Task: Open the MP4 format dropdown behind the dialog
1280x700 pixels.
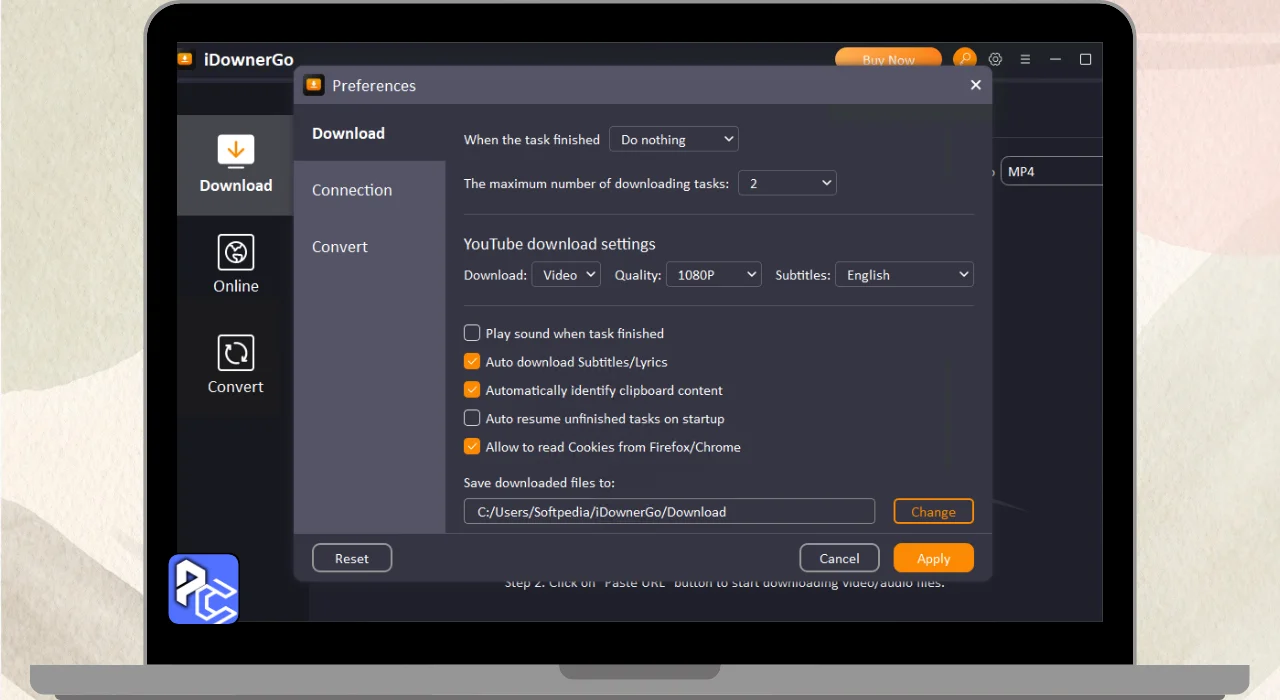Action: [1050, 171]
